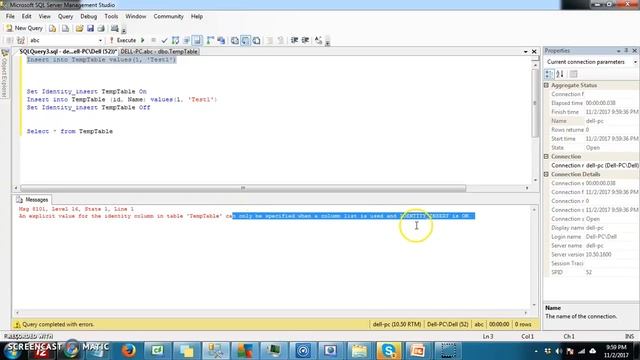Open SQL editor toolbar options arrow
640x360 pixels.
point(327,42)
